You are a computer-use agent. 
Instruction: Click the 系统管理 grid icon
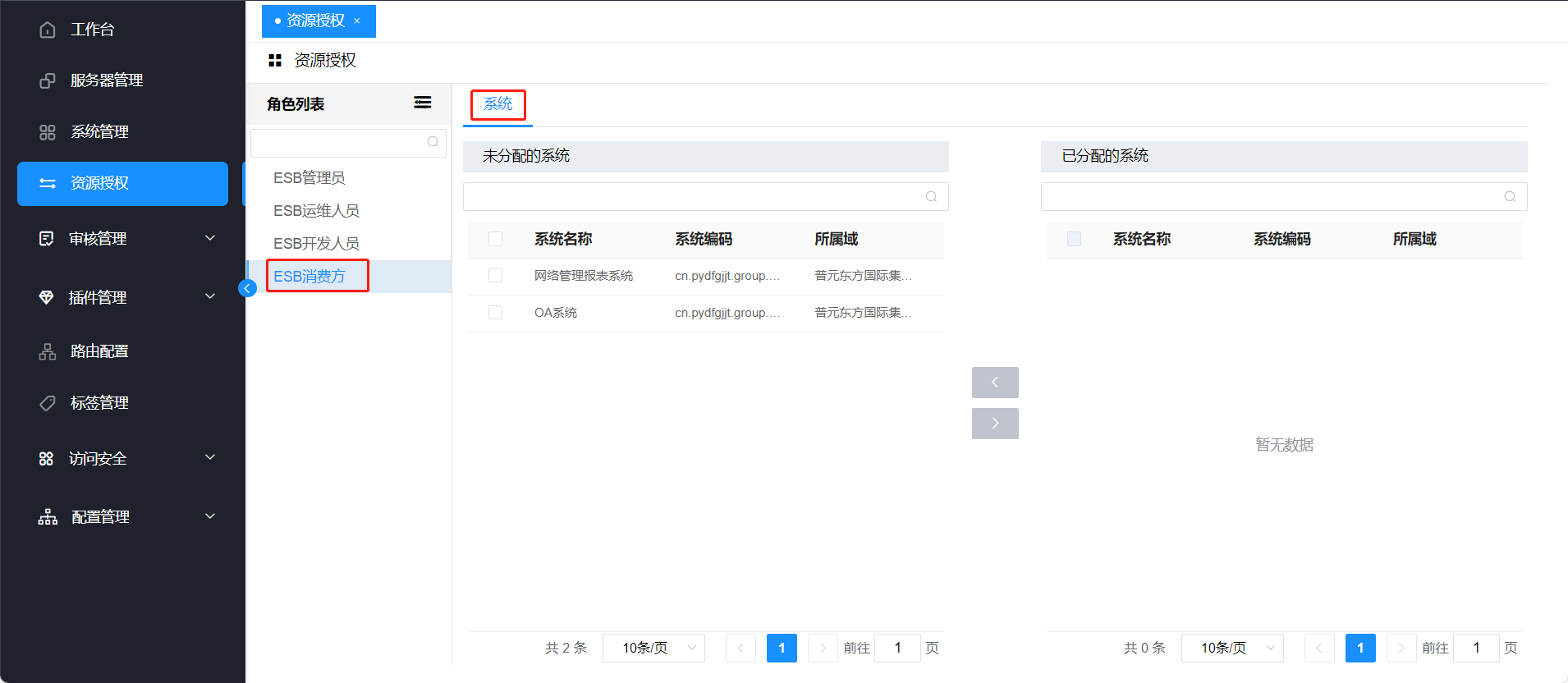[48, 132]
